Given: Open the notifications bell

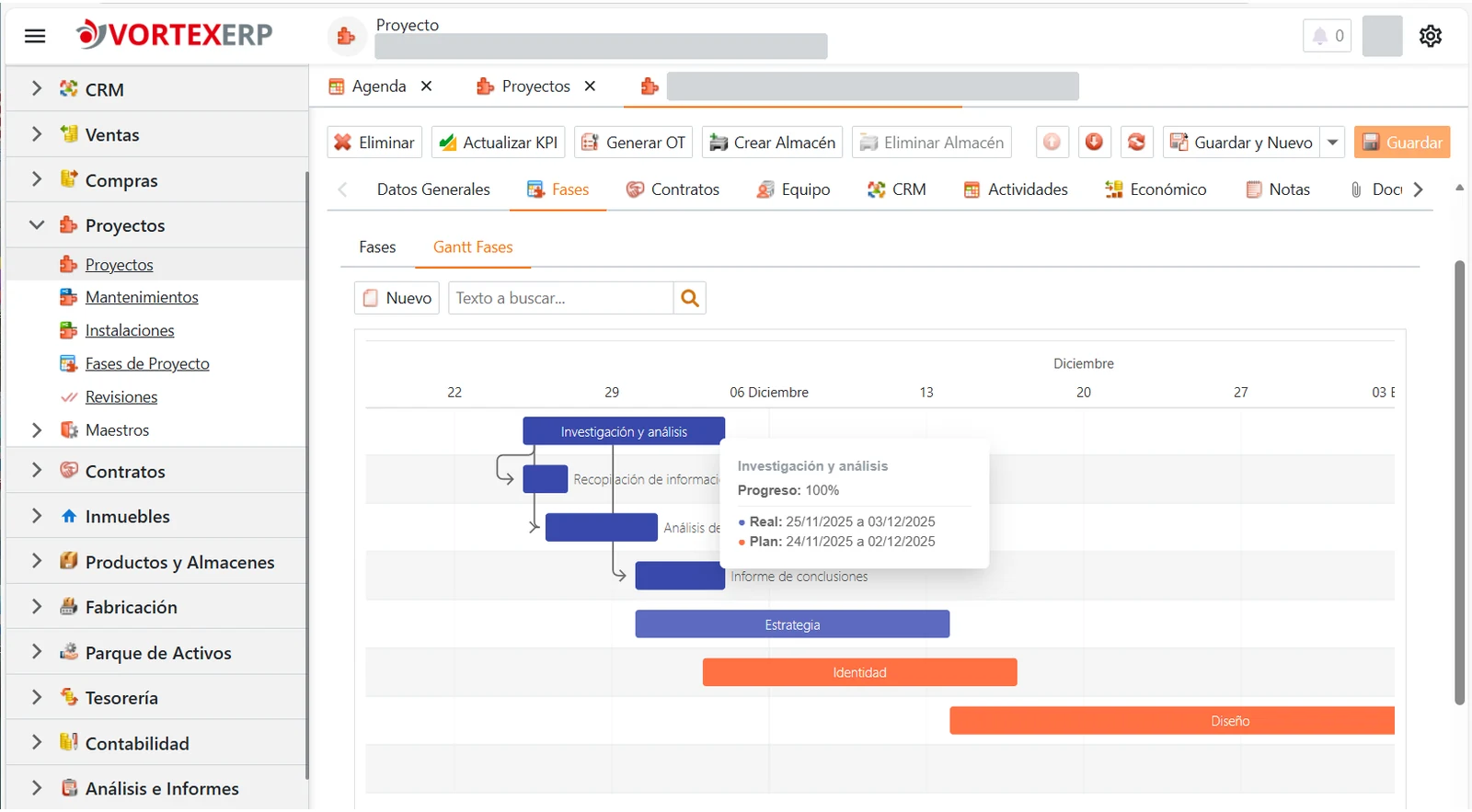Looking at the screenshot, I should pos(1327,36).
